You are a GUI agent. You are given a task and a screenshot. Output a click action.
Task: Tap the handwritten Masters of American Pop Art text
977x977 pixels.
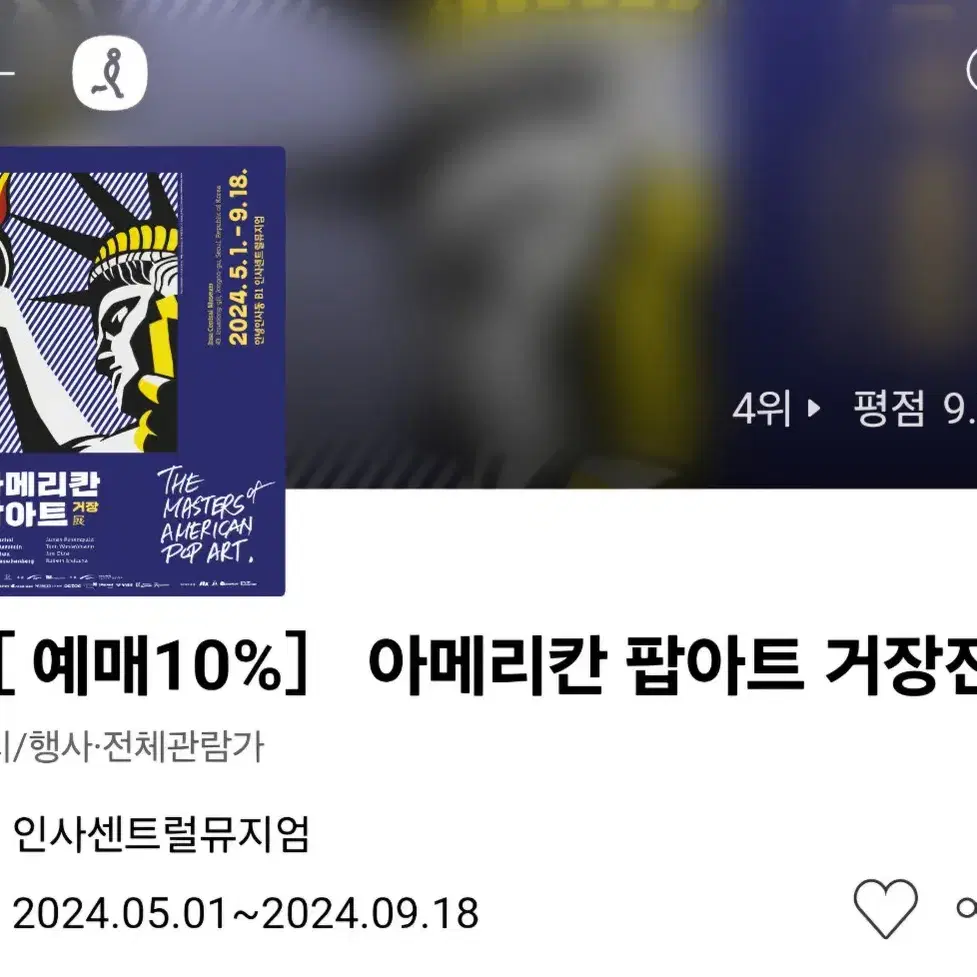pos(213,516)
